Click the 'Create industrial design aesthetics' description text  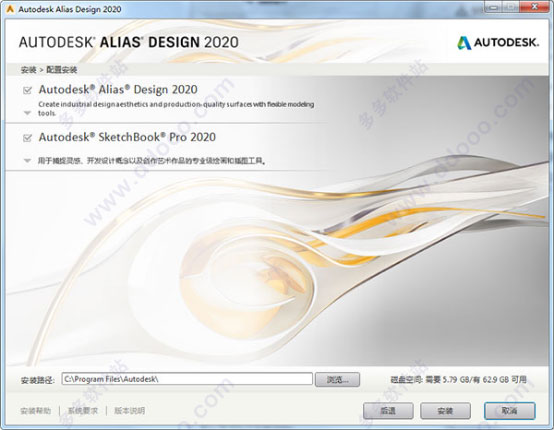176,108
